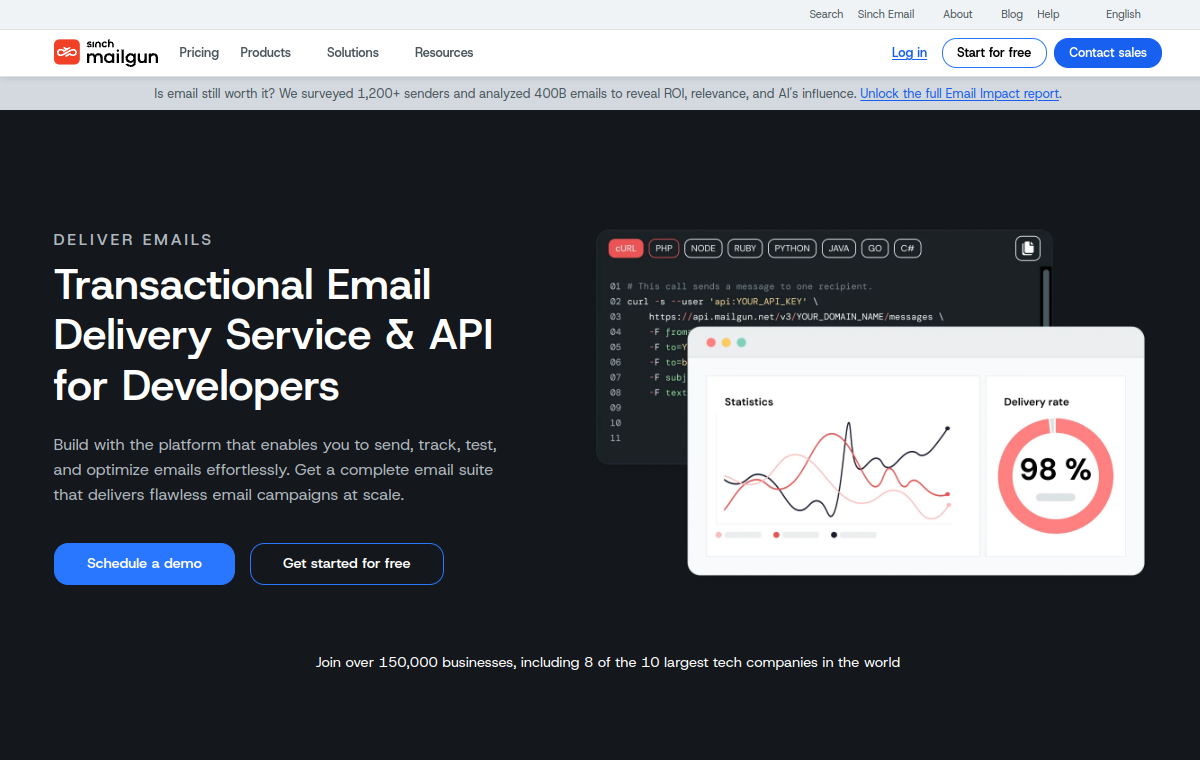Screen dimensions: 1200x760
Task: Open the Sinch Mailgun logo homepage link
Action: (106, 52)
